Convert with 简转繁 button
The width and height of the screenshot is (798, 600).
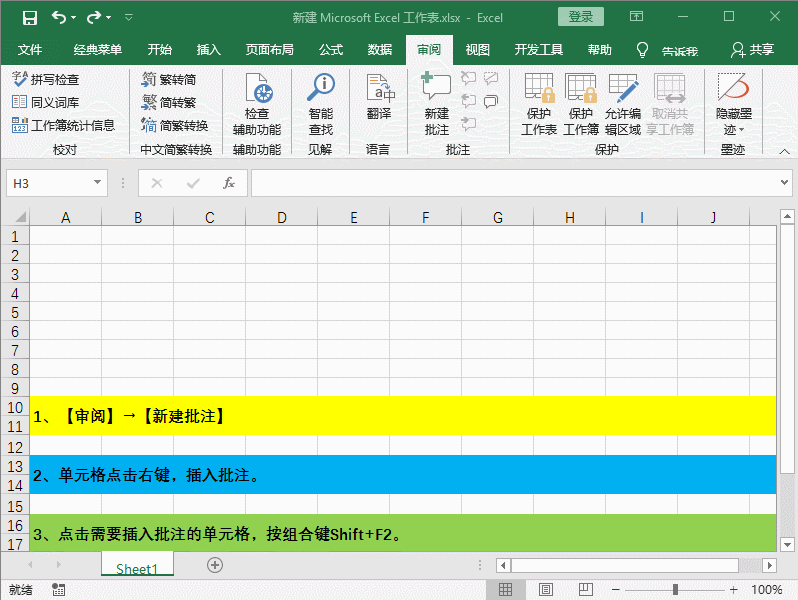169,102
